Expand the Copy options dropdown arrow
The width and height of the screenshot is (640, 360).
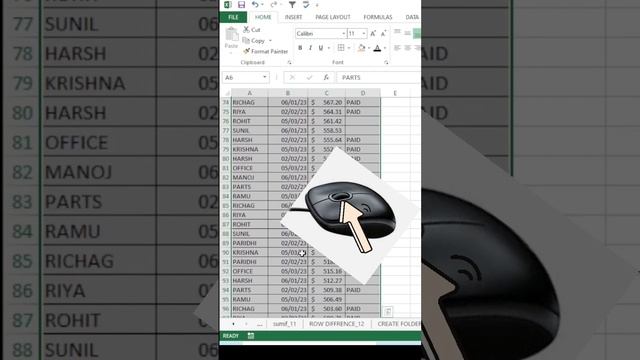(x=270, y=41)
